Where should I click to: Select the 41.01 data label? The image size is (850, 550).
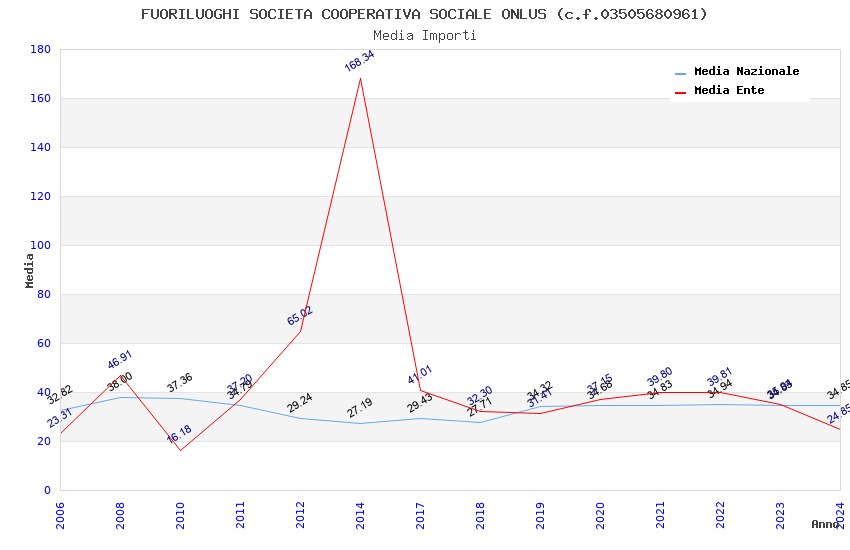point(420,375)
